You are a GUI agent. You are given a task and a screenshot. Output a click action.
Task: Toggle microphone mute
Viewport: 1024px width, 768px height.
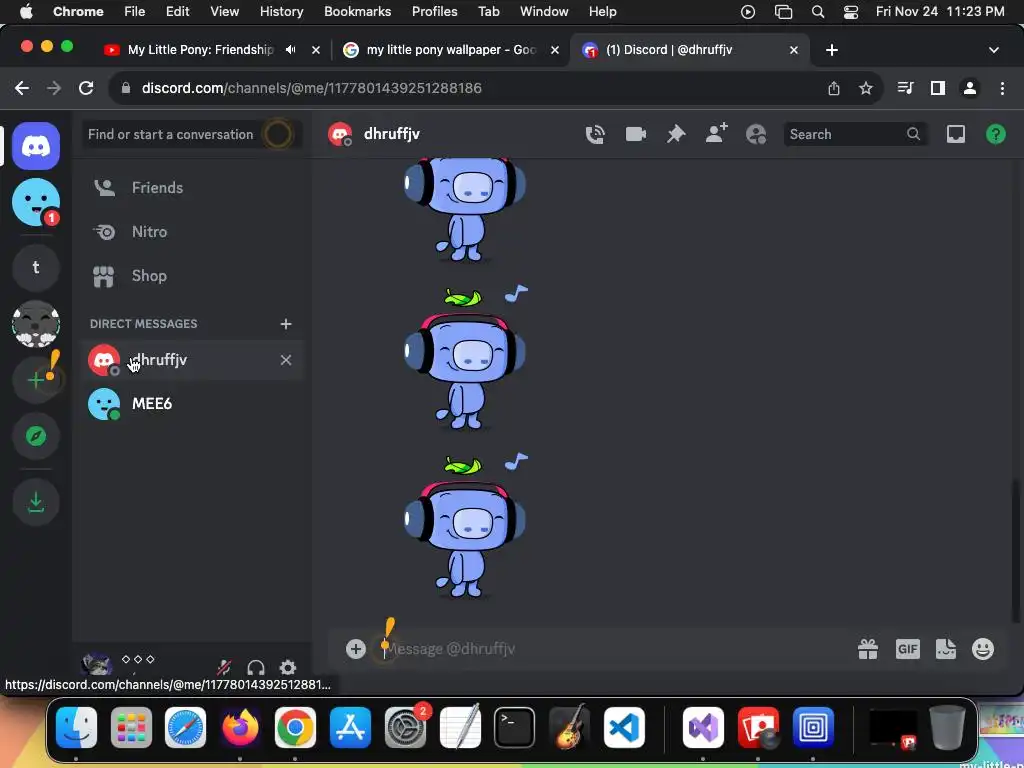click(x=224, y=667)
